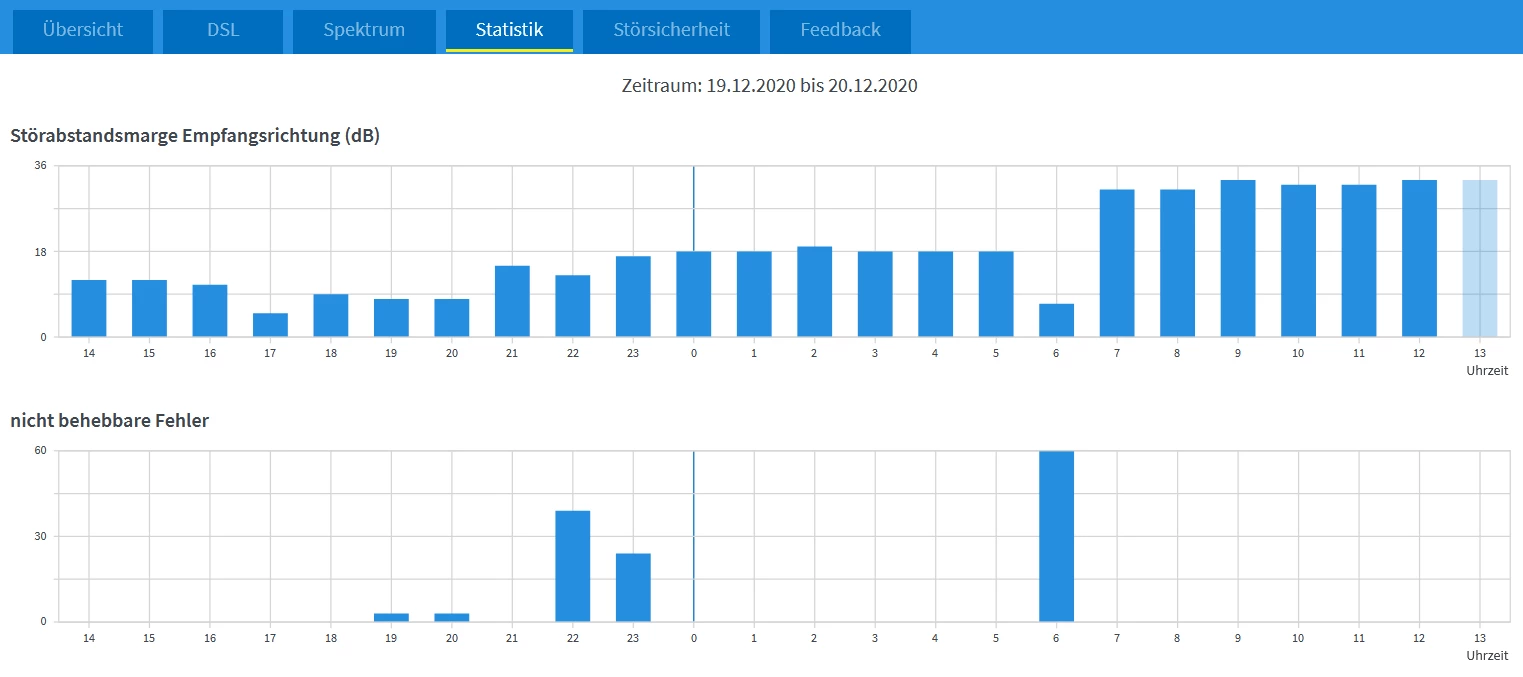This screenshot has width=1523, height=677.
Task: Click the hour 10 bar in Störabstandsmarge chart
Action: pyautogui.click(x=1298, y=261)
